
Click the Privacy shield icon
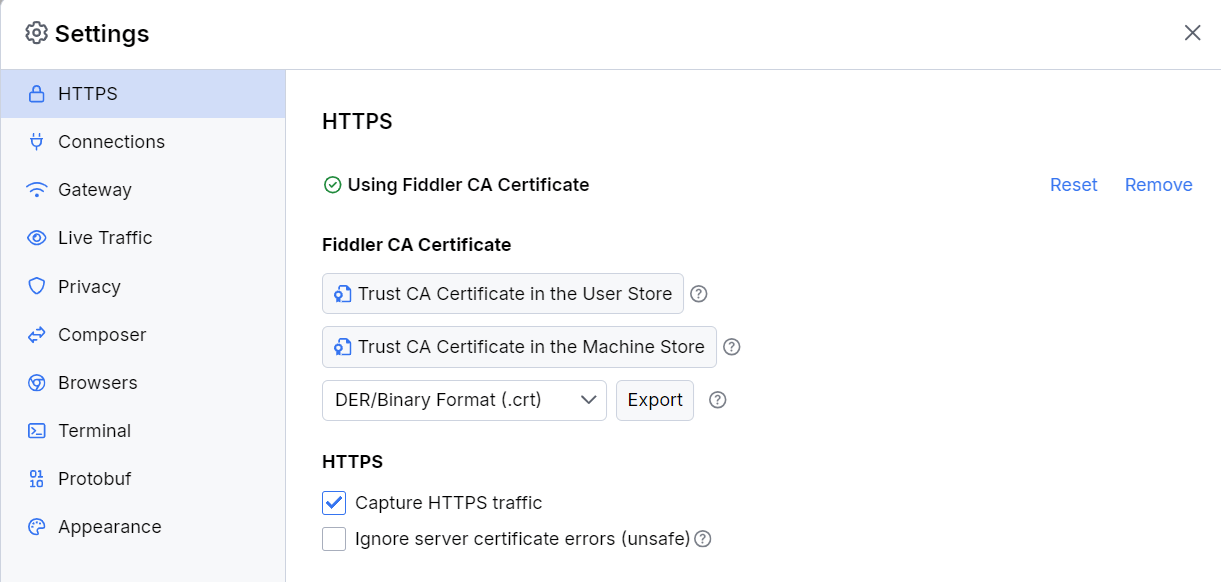pos(37,286)
